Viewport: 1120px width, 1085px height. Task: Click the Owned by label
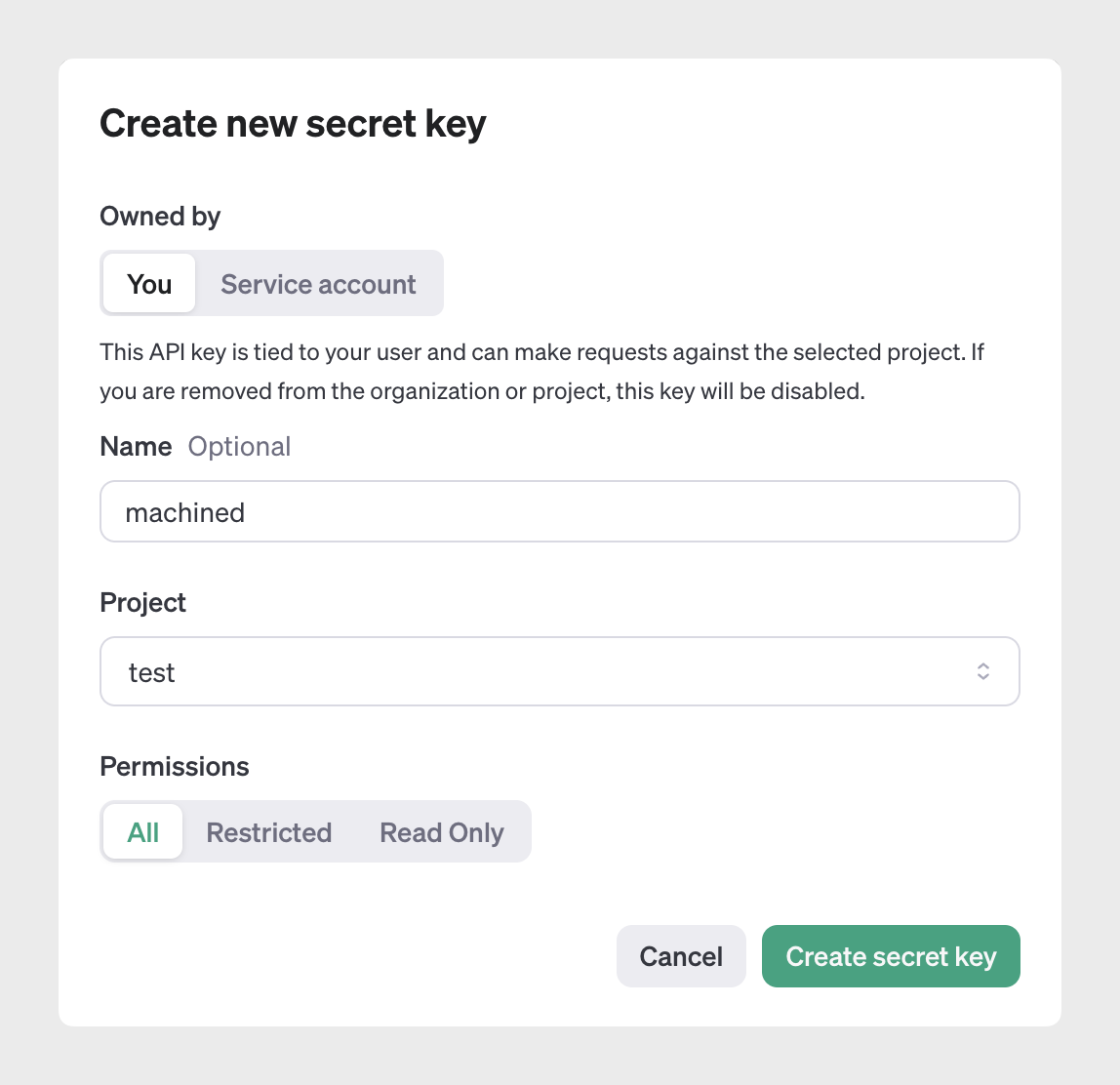(160, 216)
